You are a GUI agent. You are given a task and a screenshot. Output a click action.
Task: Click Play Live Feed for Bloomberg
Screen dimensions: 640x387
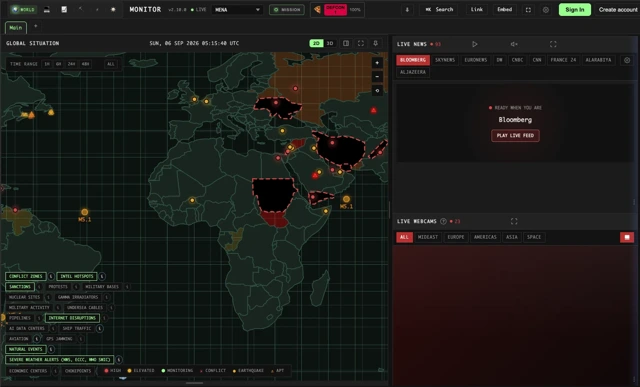[x=515, y=136]
